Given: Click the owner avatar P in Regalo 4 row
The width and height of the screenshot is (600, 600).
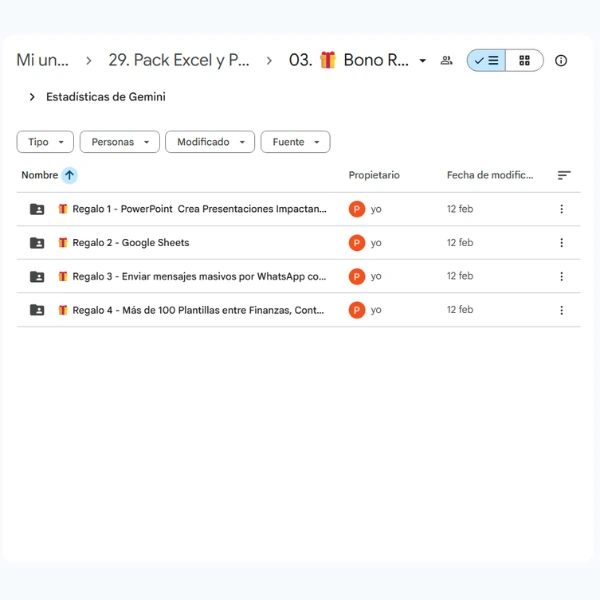Looking at the screenshot, I should 357,310.
